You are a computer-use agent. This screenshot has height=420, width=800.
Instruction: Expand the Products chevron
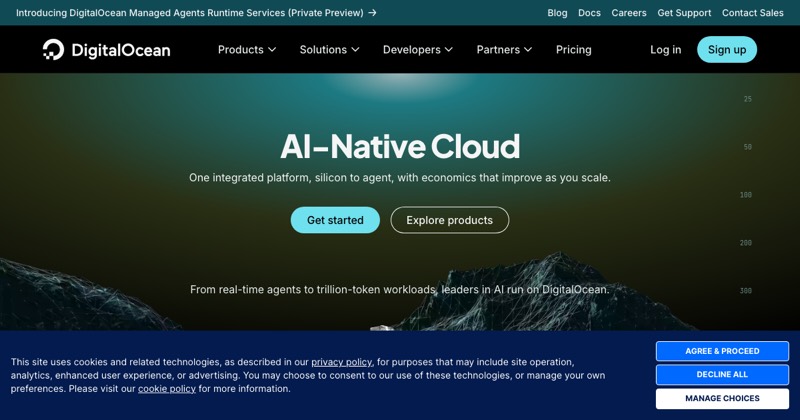pos(272,50)
